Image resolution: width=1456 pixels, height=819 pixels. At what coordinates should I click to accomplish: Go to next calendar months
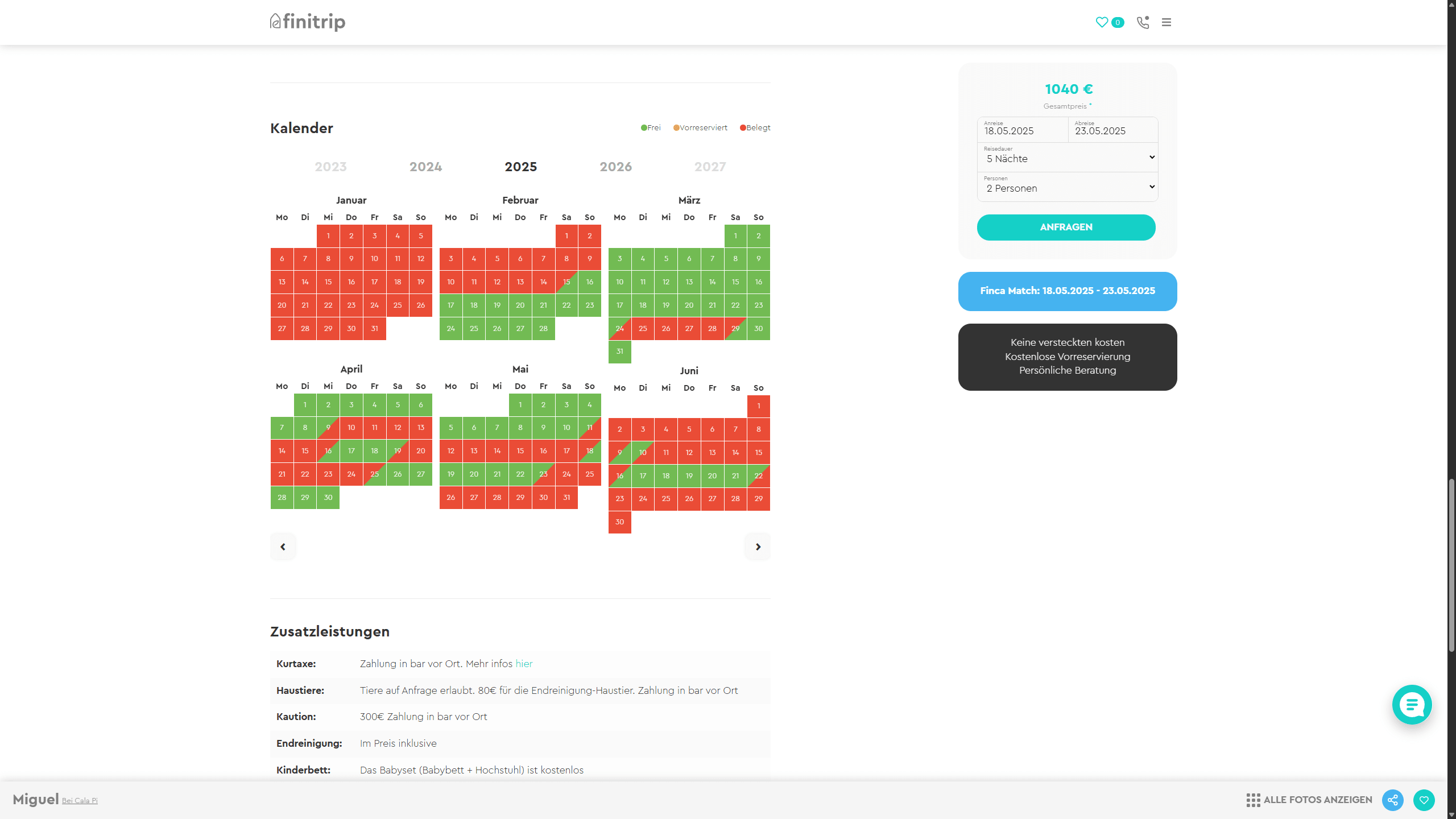click(758, 547)
